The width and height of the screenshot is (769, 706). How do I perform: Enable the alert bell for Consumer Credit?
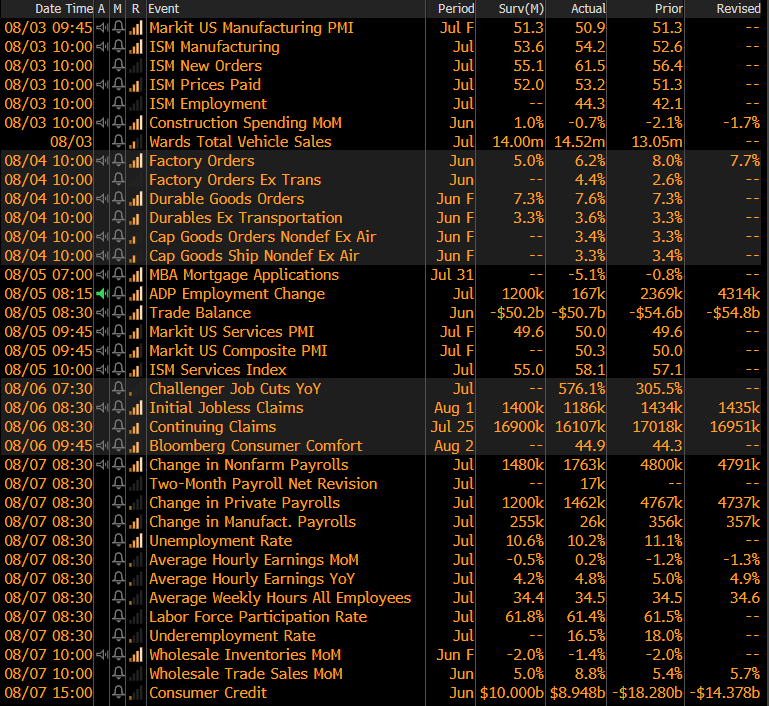coord(118,693)
